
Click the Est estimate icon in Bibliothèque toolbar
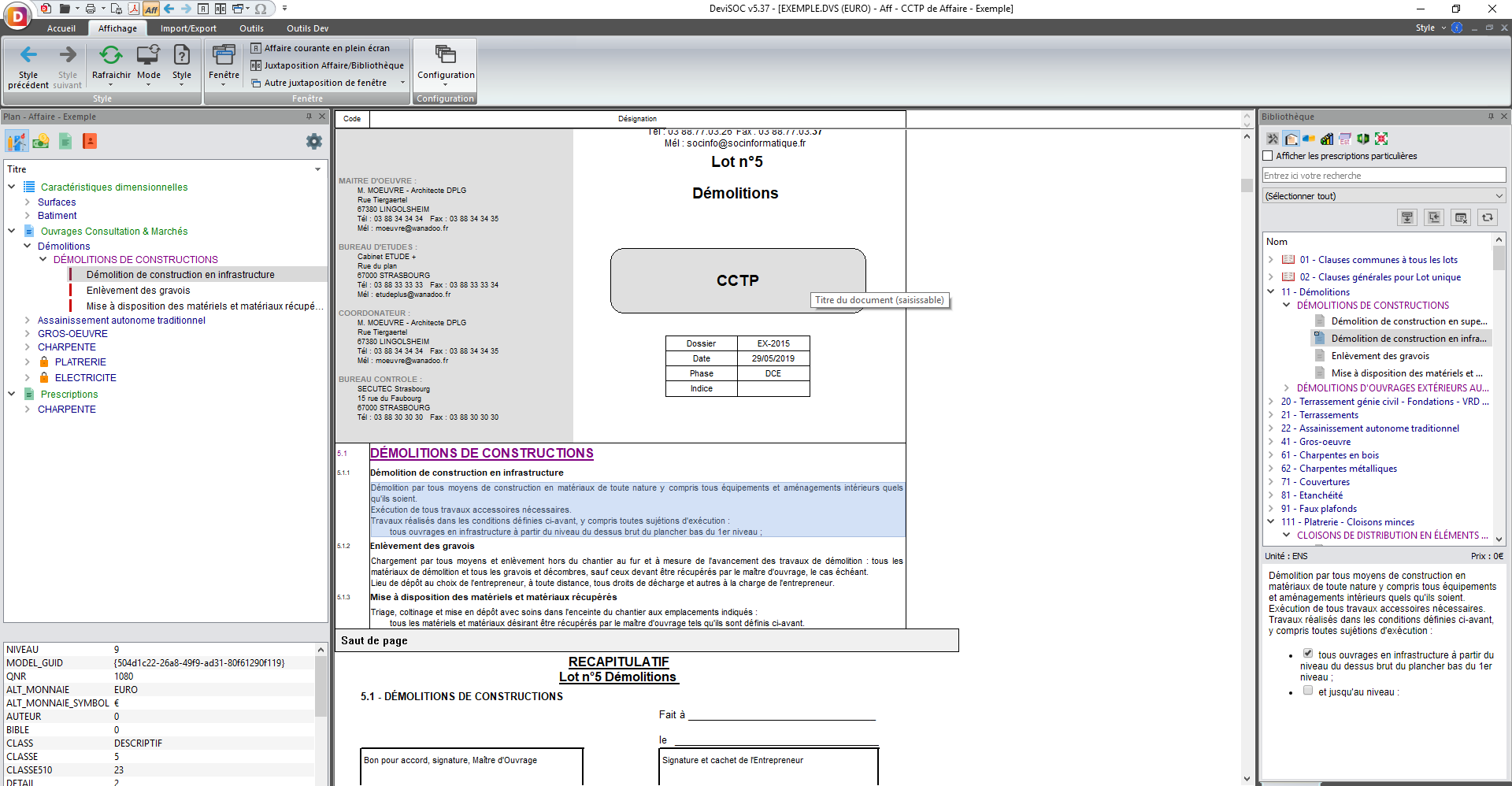[1345, 139]
